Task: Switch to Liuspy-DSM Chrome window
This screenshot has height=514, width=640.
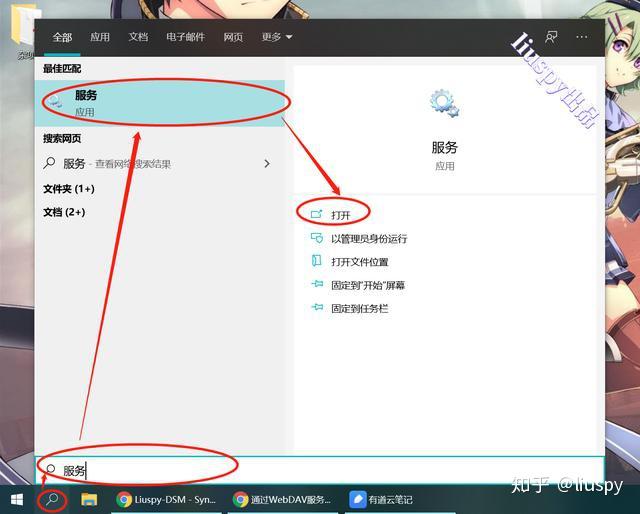Action: tap(166, 500)
